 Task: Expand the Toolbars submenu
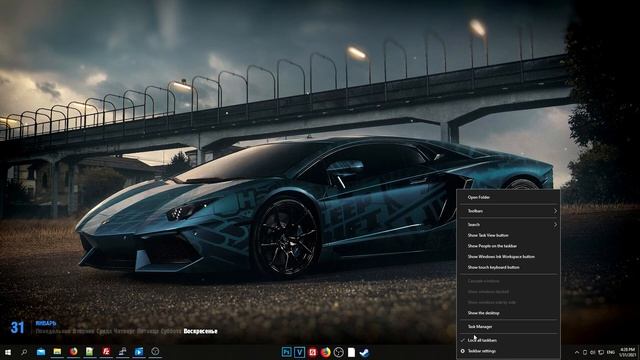[508, 211]
